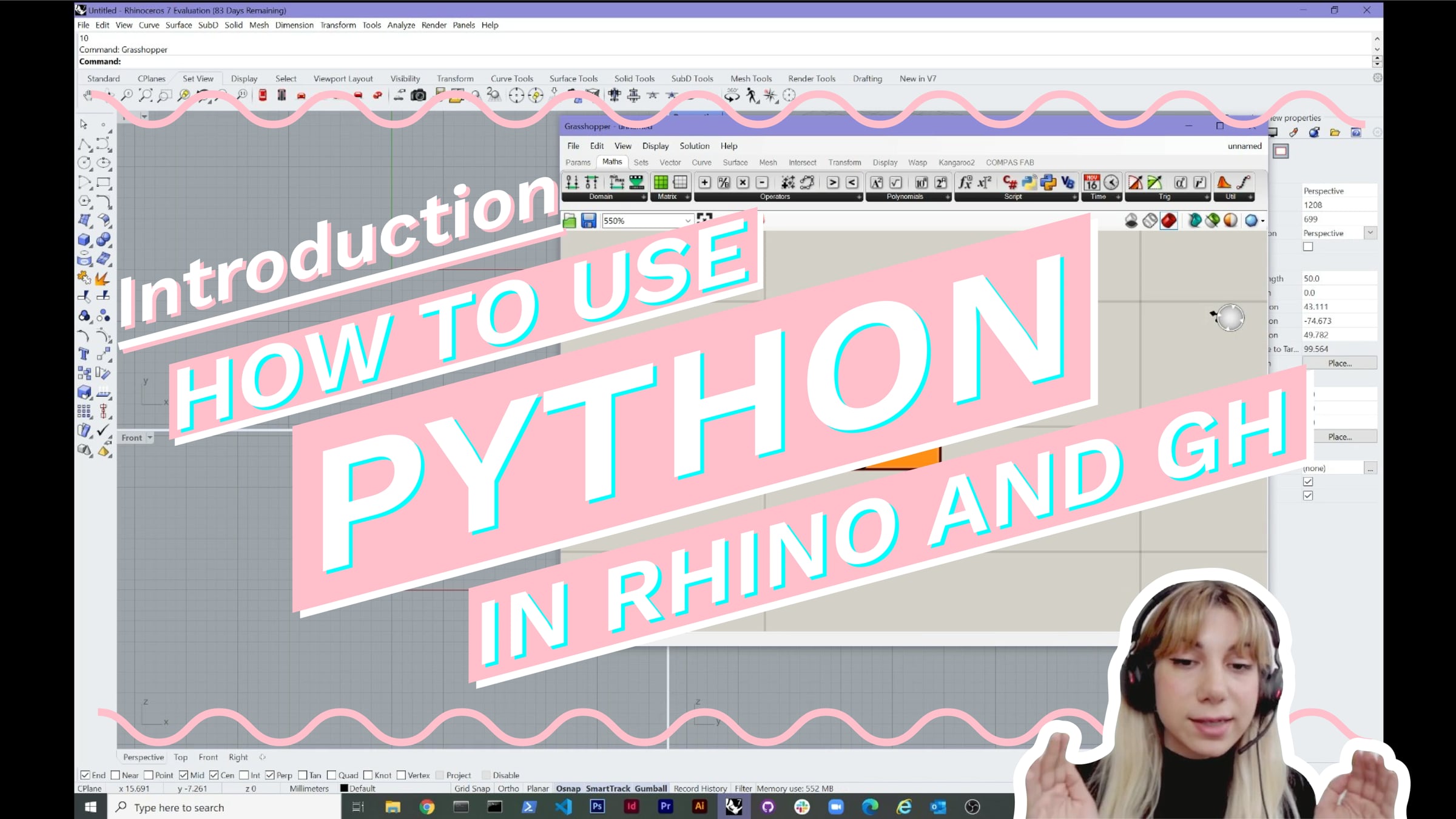1456x819 pixels.
Task: Launch Visual Studio Code from taskbar
Action: (563, 807)
